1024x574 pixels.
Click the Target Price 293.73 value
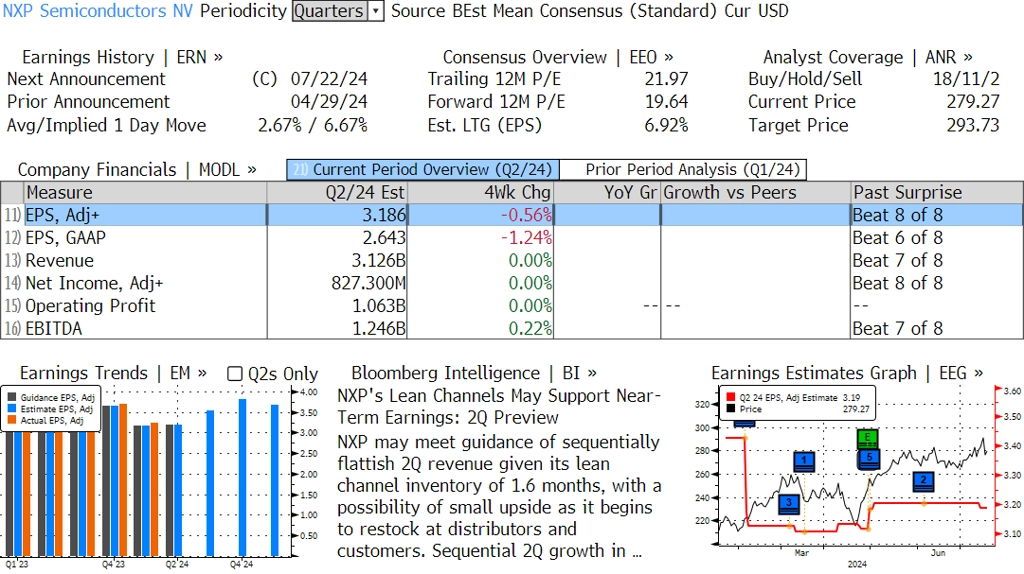click(973, 125)
